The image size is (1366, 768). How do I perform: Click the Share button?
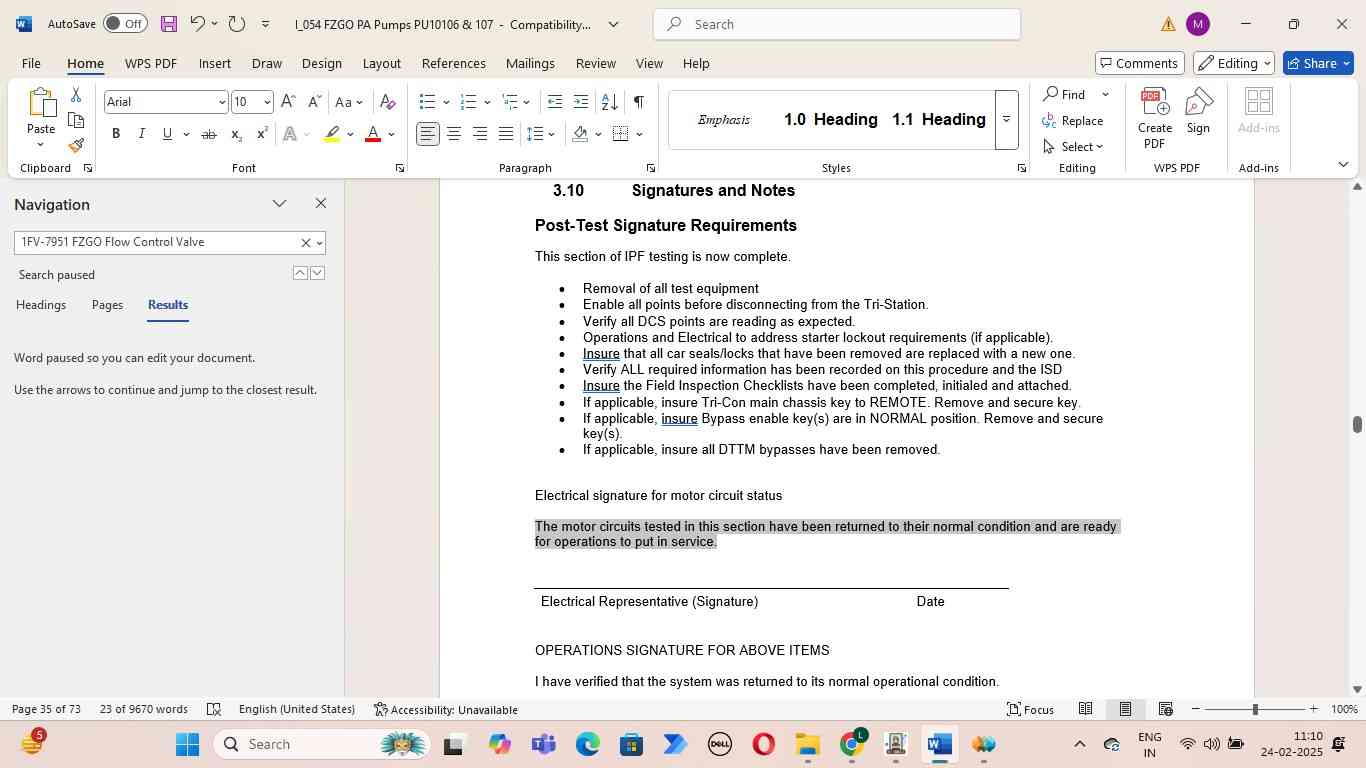pyautogui.click(x=1317, y=63)
